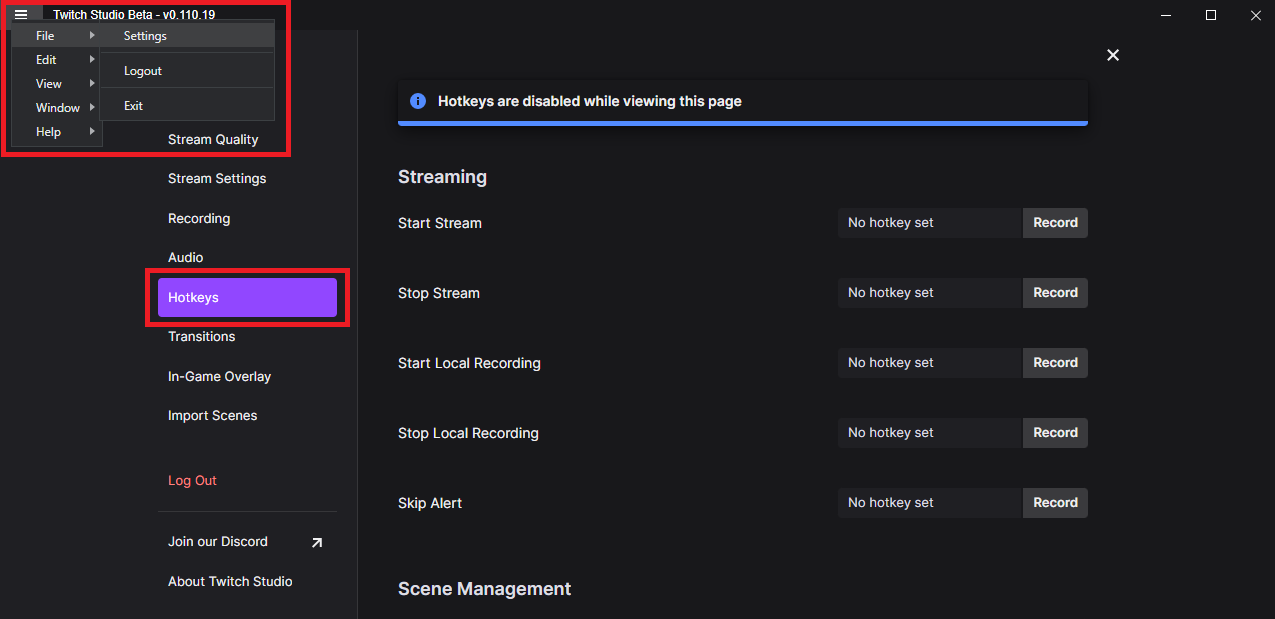Screen dimensions: 1275x619
Task: Click Exit in the File submenu
Action: (134, 106)
